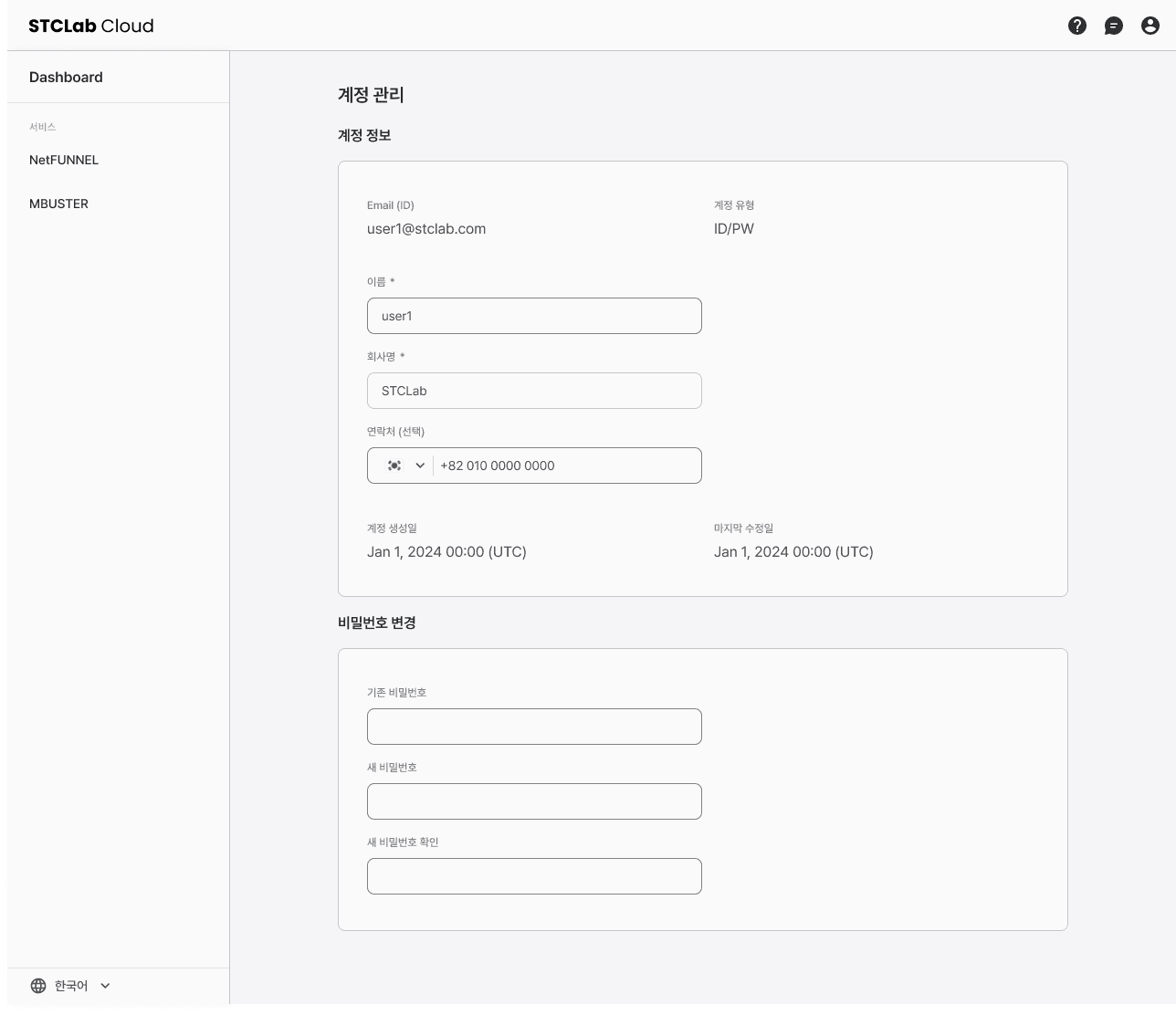
Task: Click the 회사명 field containing STCLab
Action: pos(534,391)
